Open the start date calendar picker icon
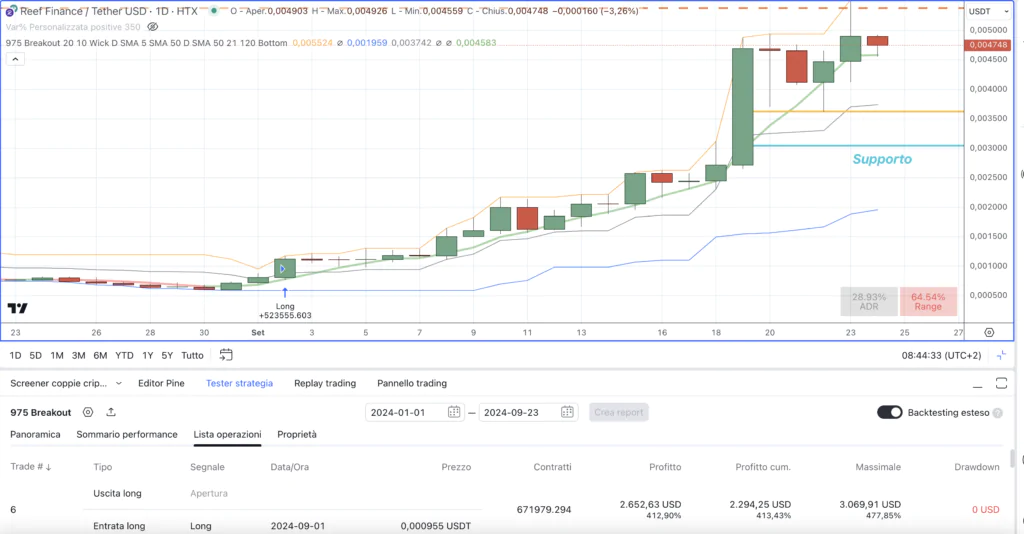The width and height of the screenshot is (1024, 534). point(454,412)
